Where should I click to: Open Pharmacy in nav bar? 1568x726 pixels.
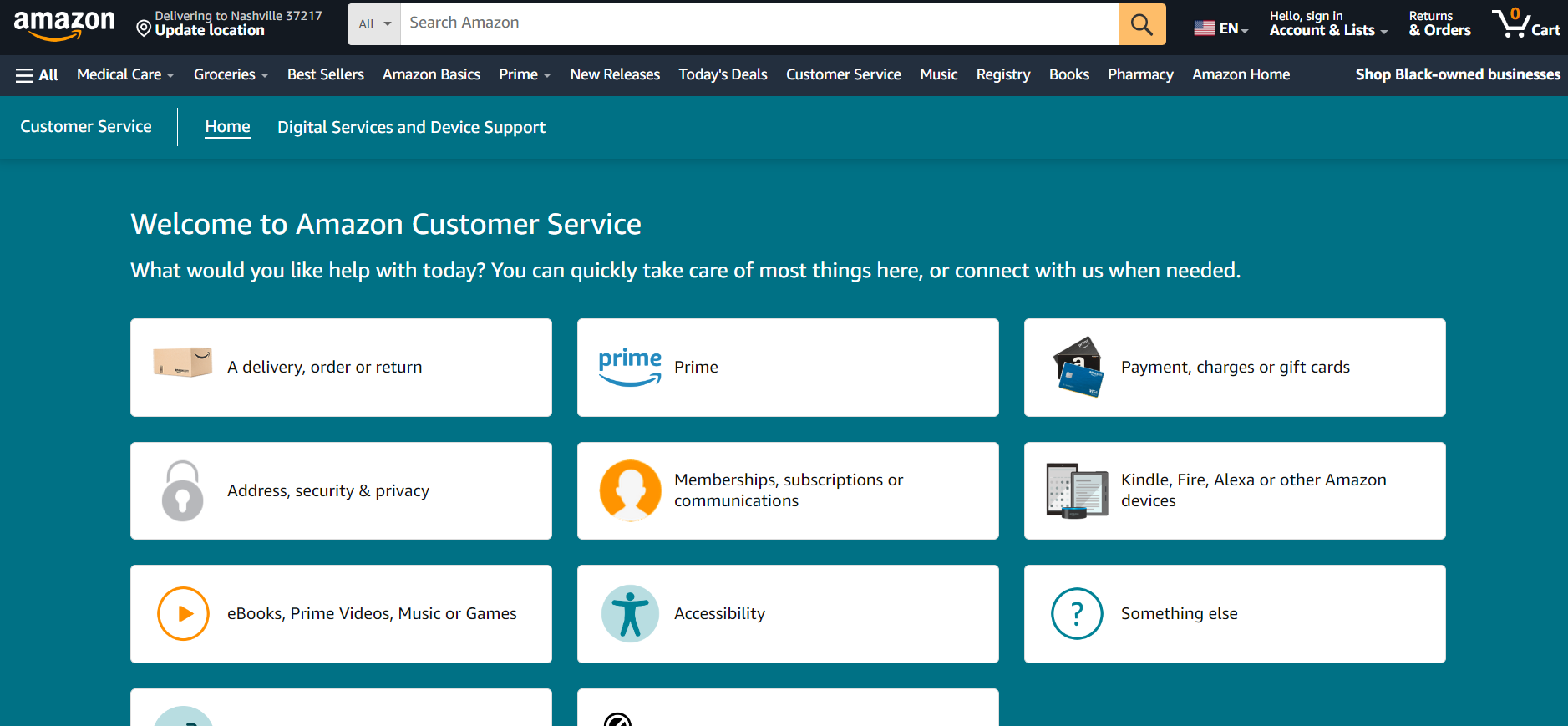(1140, 74)
